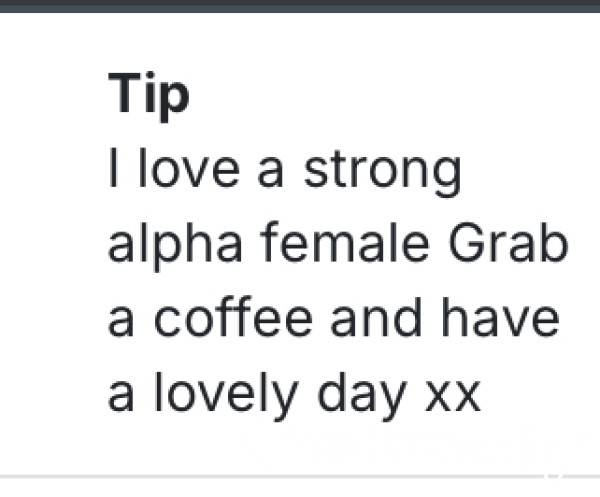Click the capital "I" starting the message
Screen dimensions: 600x497
pyautogui.click(x=113, y=168)
